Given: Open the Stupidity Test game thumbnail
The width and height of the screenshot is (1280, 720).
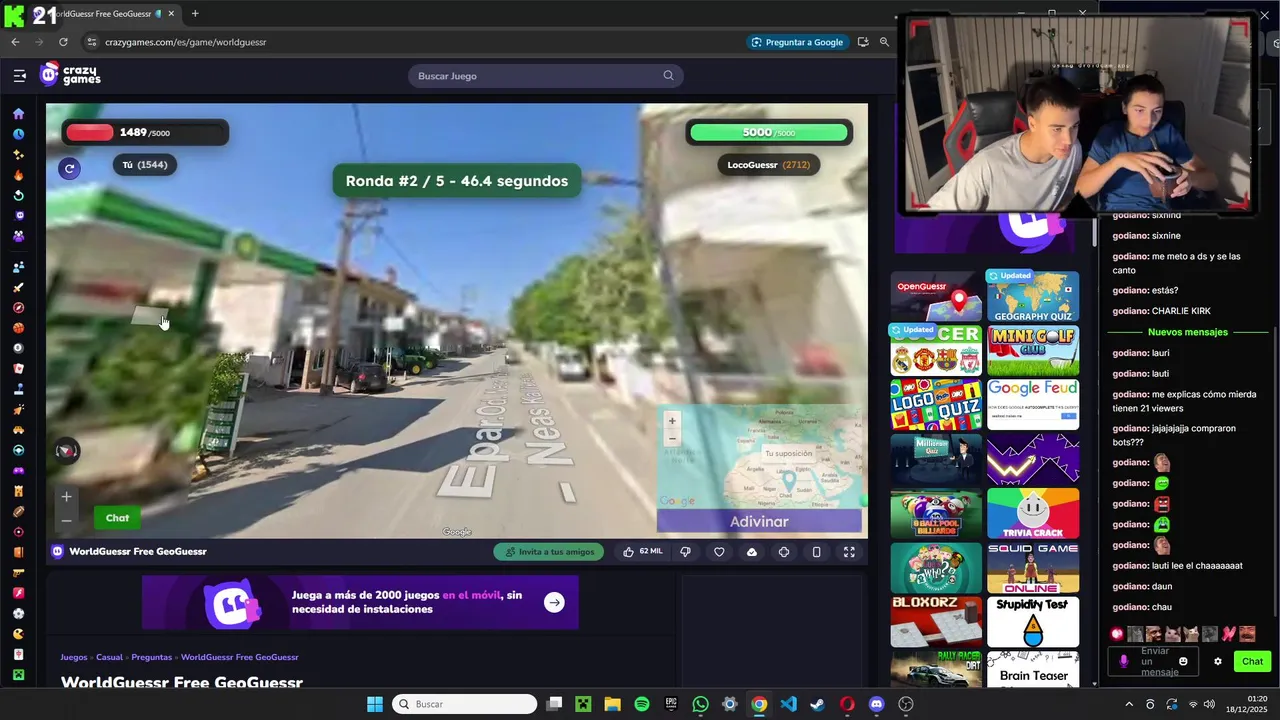Looking at the screenshot, I should coord(1033,621).
